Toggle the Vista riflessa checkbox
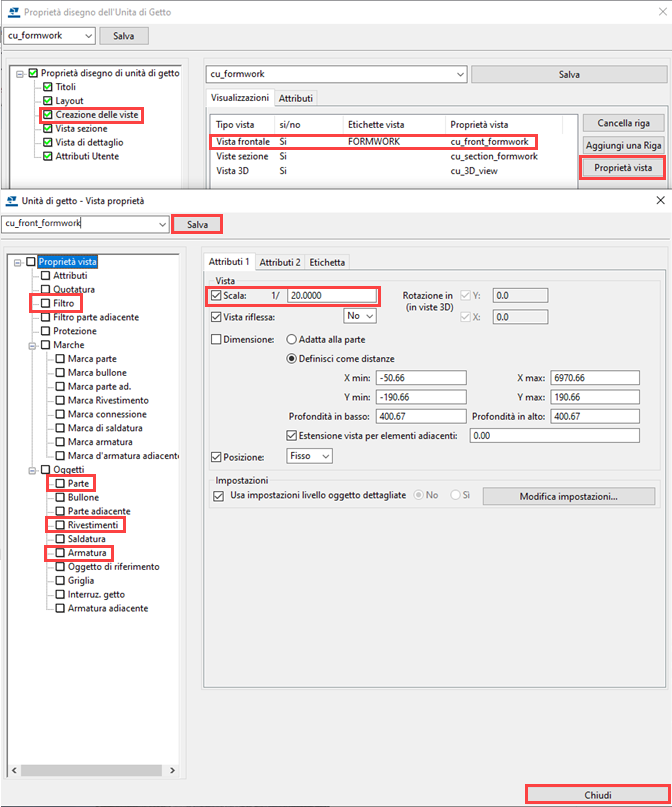 [x=216, y=317]
